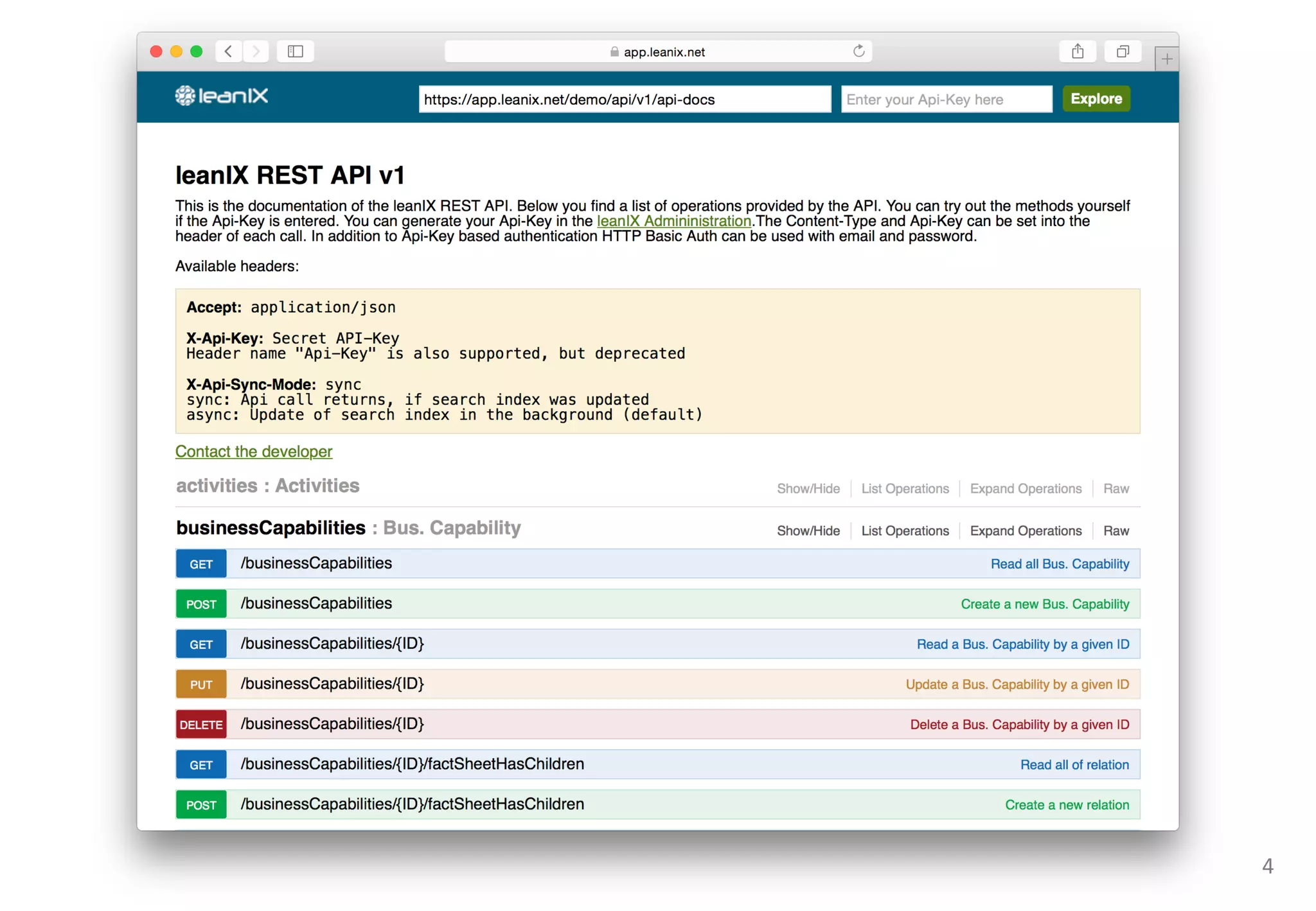
Task: List Operations for businessCapabilities
Action: tap(905, 531)
